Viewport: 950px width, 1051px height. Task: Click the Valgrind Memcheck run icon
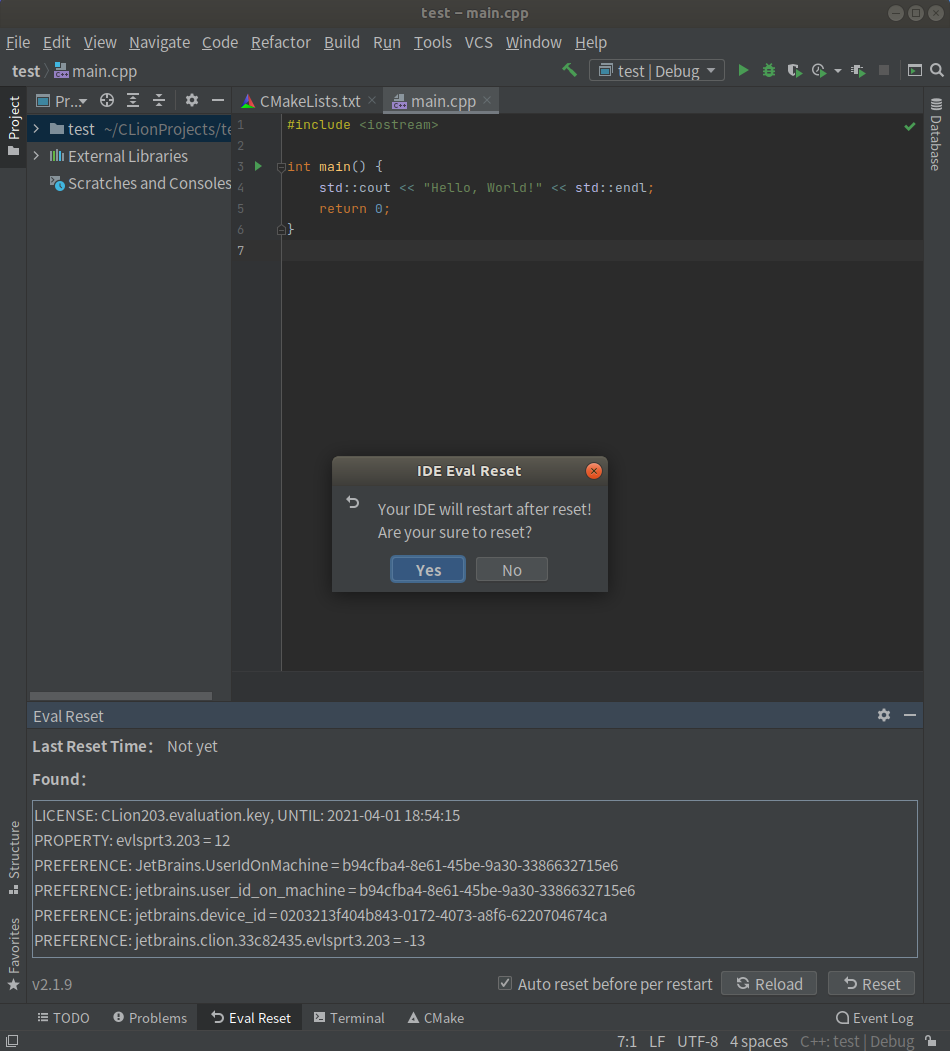(858, 70)
